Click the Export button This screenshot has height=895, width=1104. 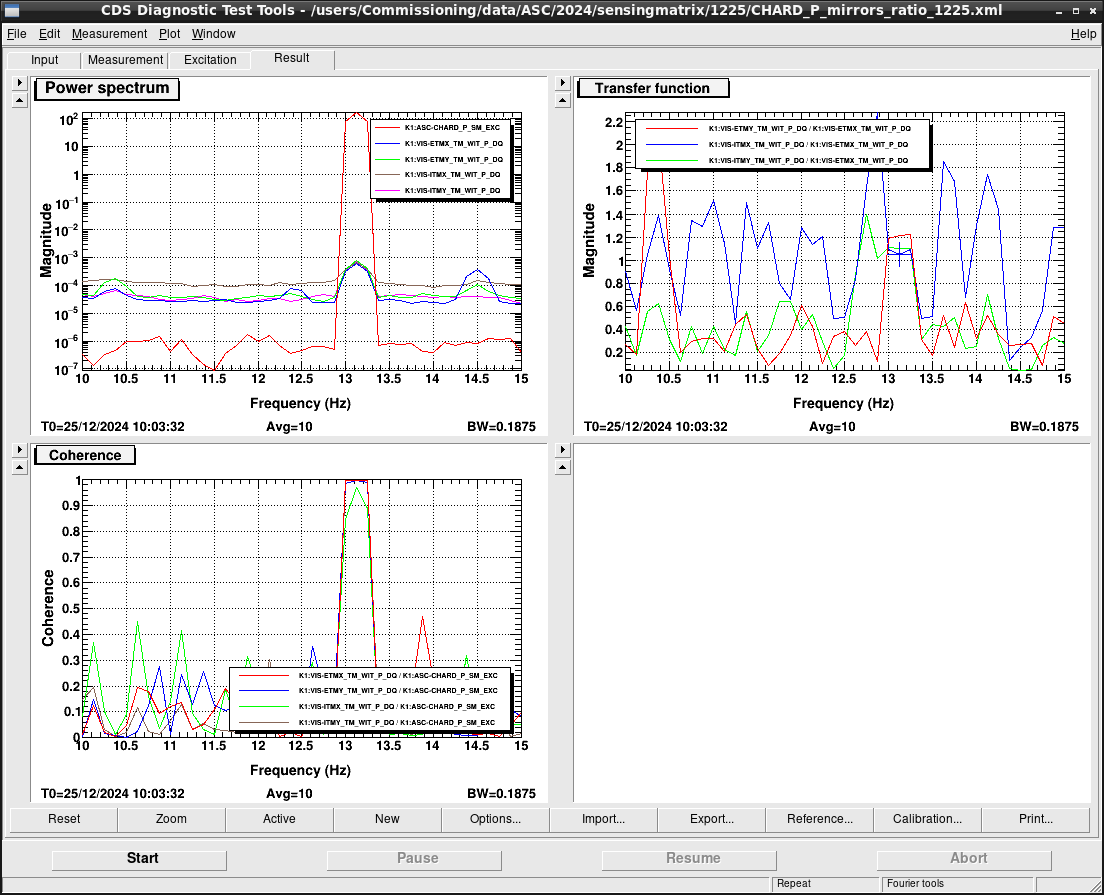[711, 819]
